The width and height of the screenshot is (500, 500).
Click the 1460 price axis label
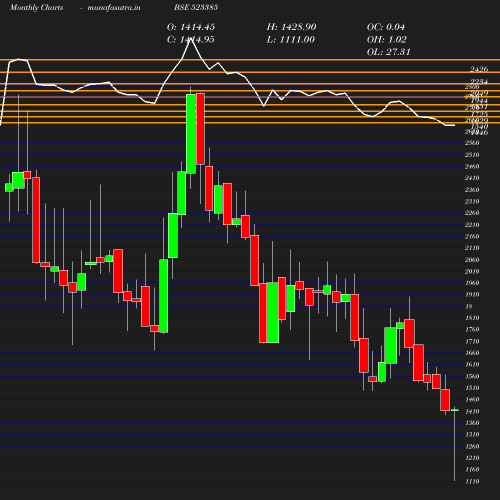tap(472, 400)
